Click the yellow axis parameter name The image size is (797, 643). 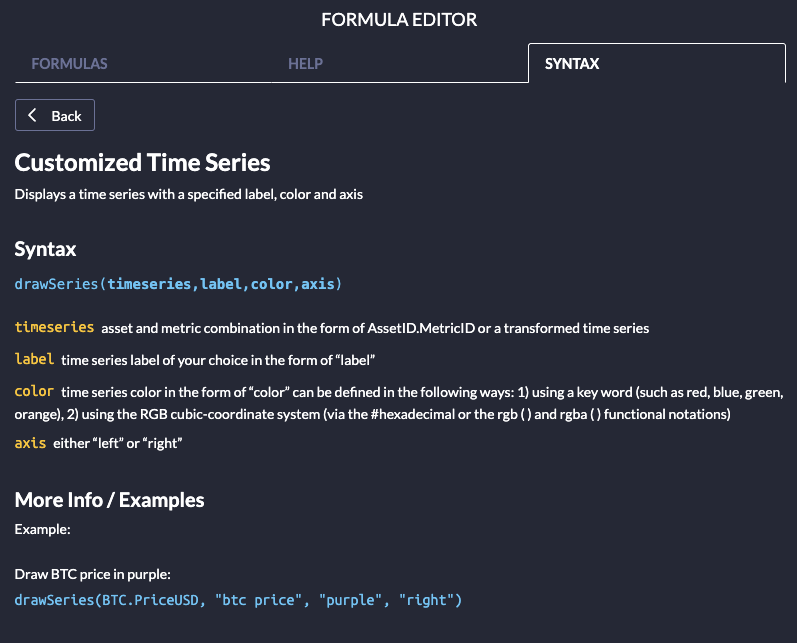tap(31, 442)
